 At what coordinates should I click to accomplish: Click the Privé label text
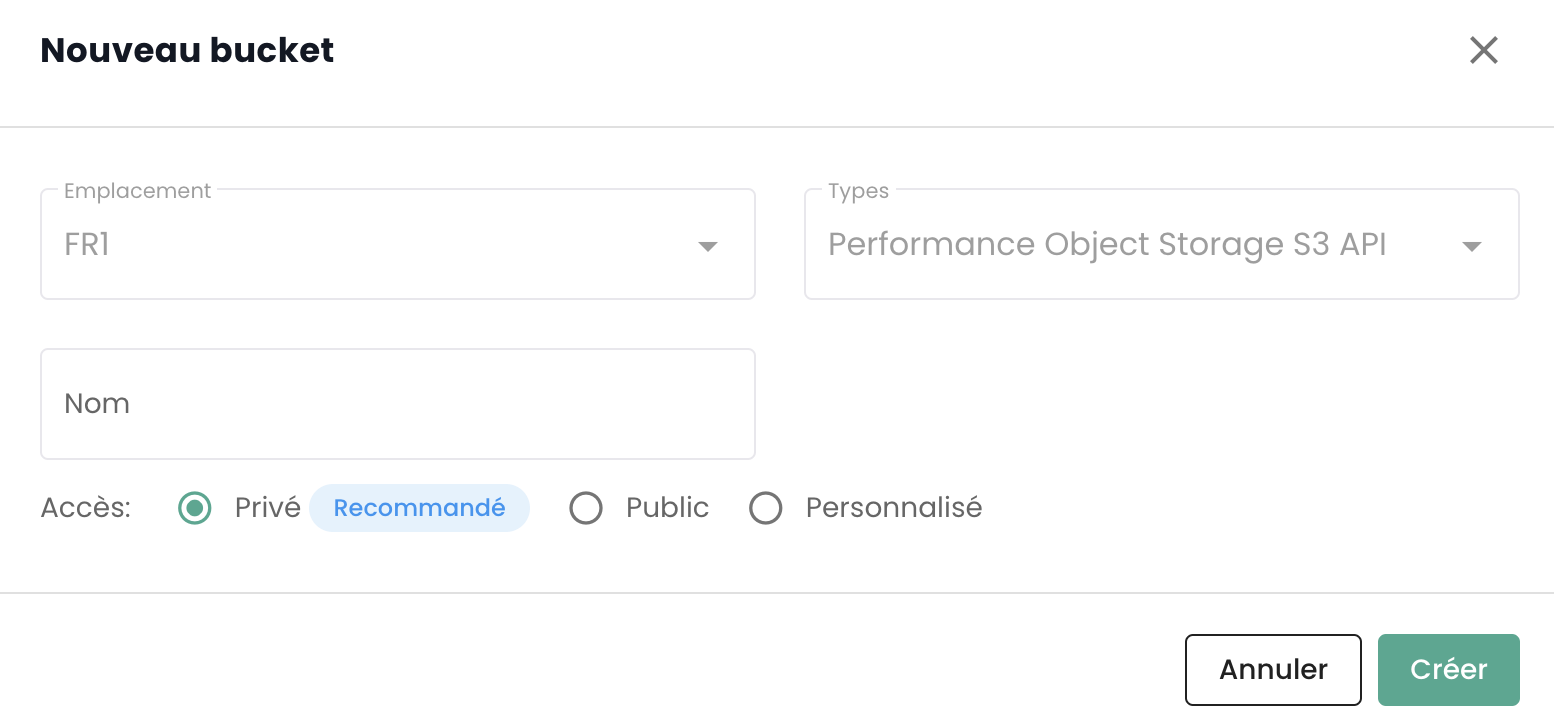[267, 508]
